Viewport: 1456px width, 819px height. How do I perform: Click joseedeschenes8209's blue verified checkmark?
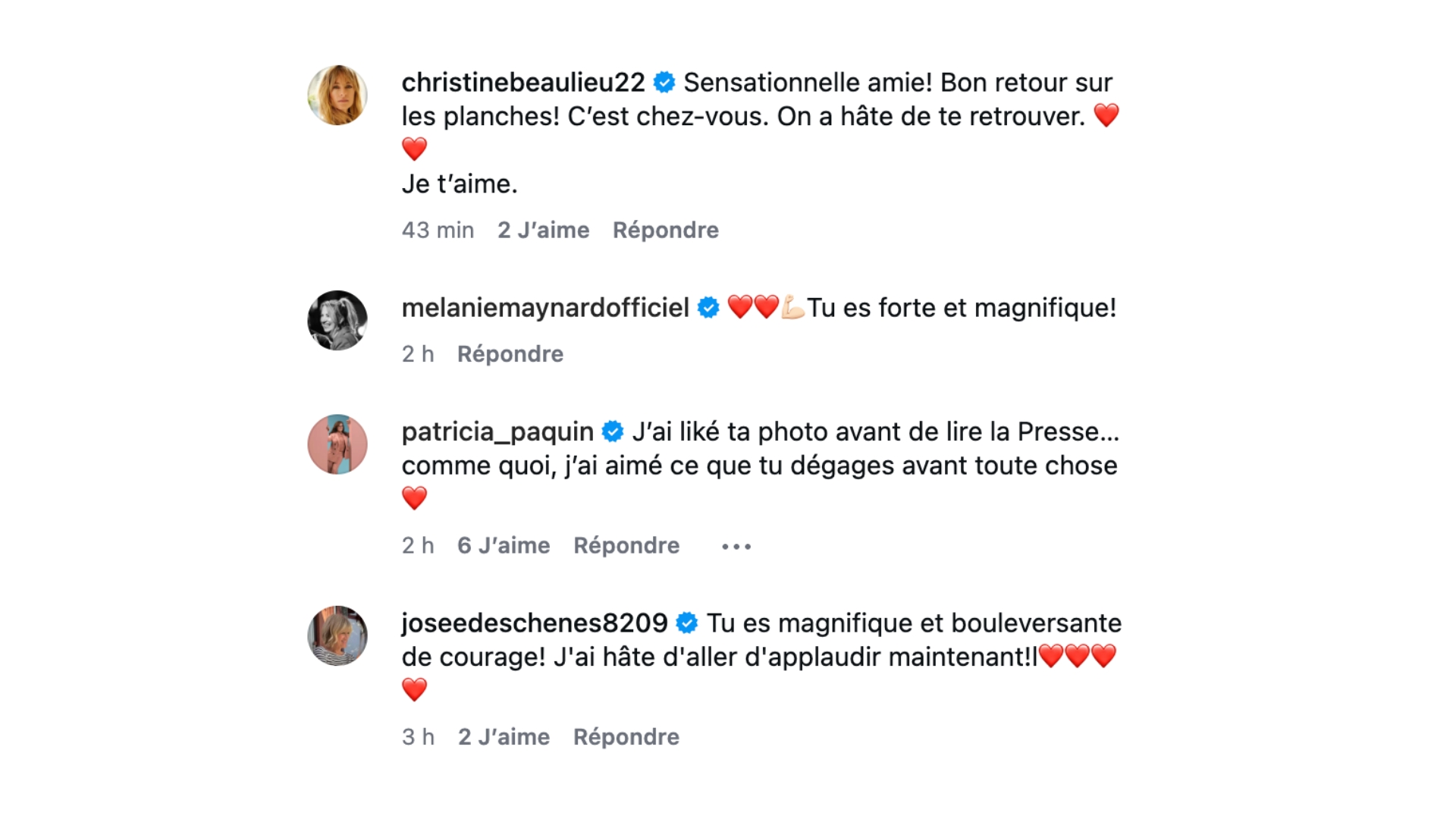[x=687, y=623]
